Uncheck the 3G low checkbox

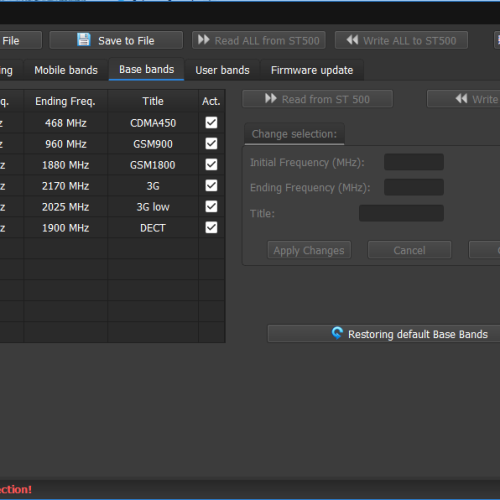[x=211, y=207]
